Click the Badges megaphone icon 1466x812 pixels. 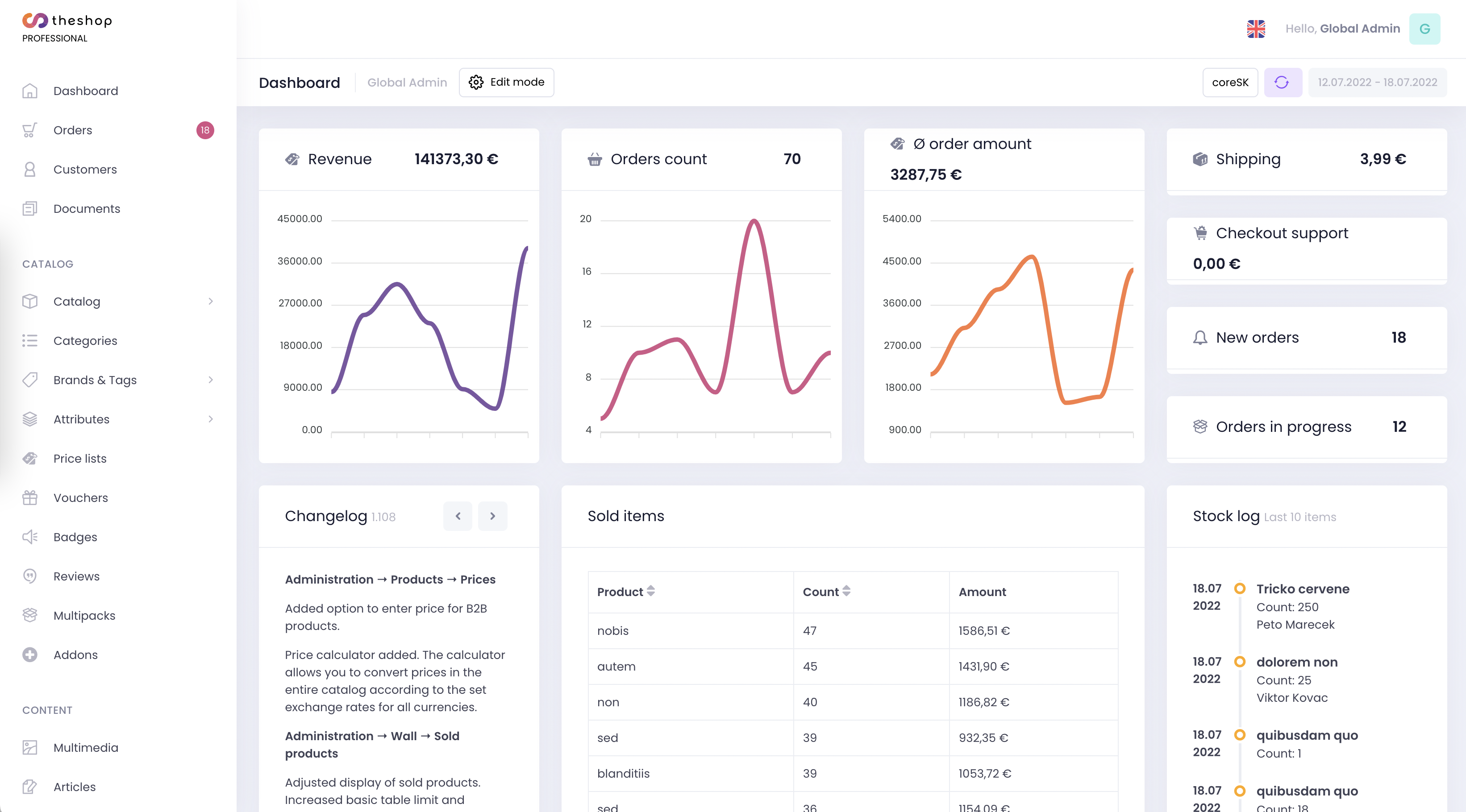click(29, 537)
